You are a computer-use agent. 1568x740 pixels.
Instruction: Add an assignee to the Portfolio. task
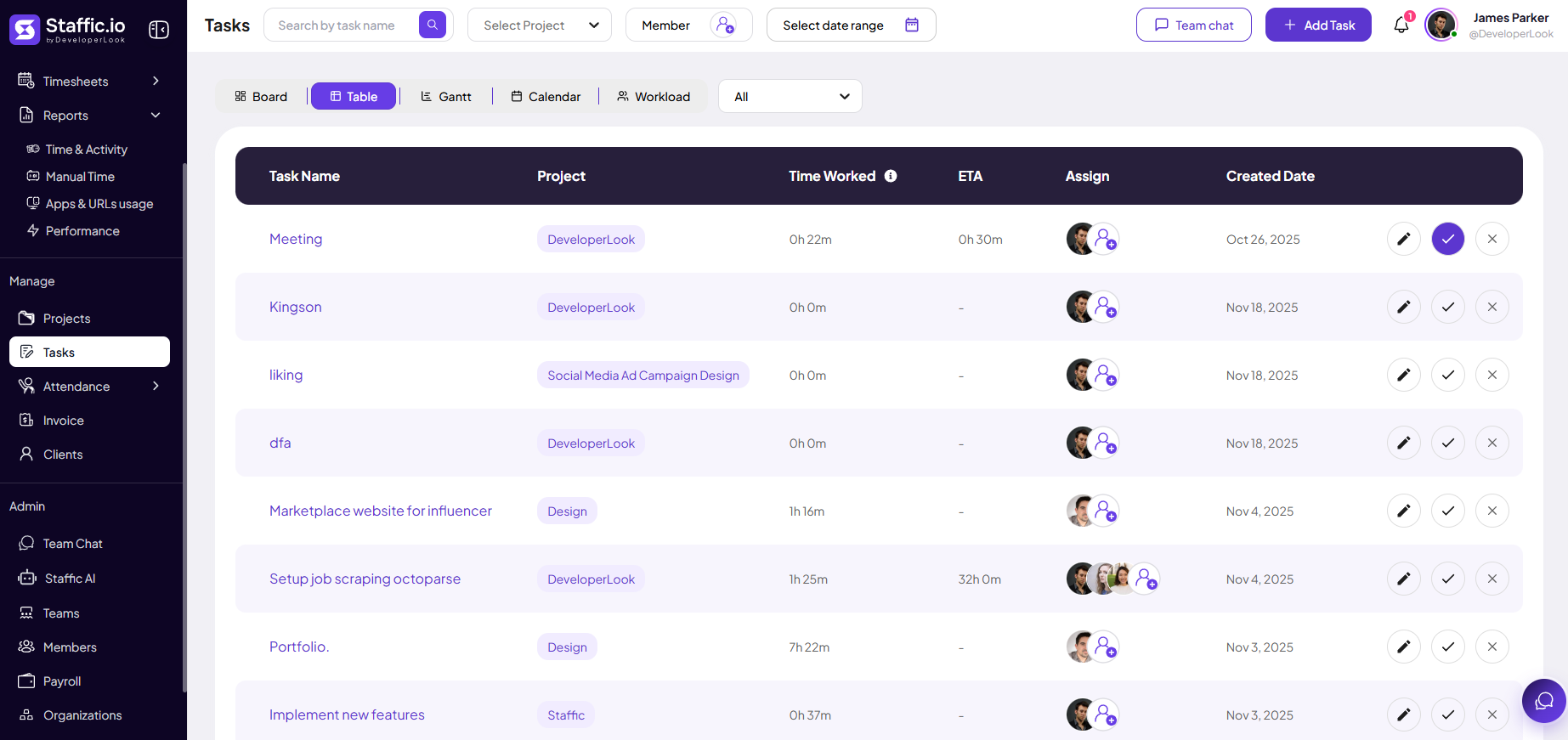1104,647
